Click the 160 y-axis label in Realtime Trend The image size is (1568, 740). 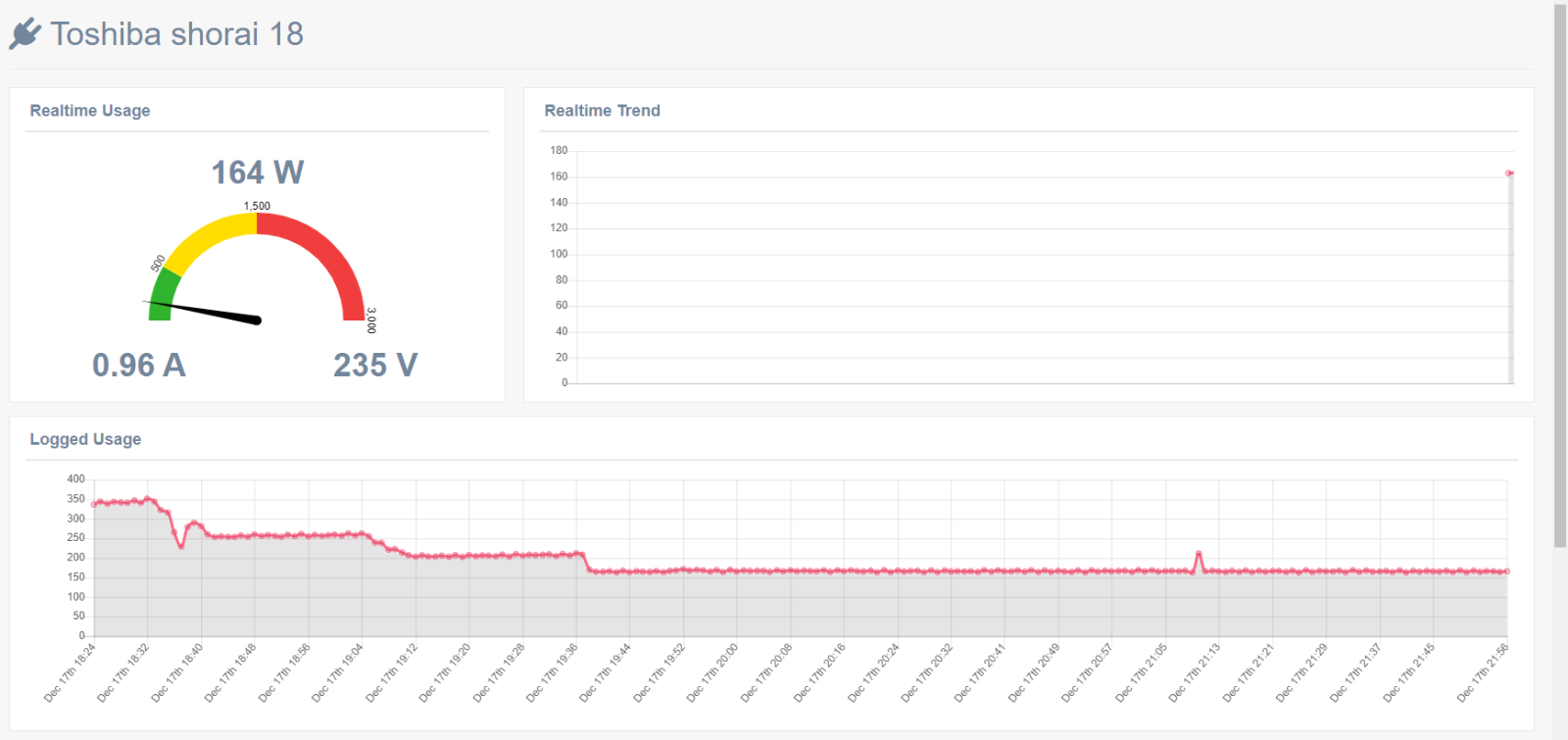click(559, 176)
